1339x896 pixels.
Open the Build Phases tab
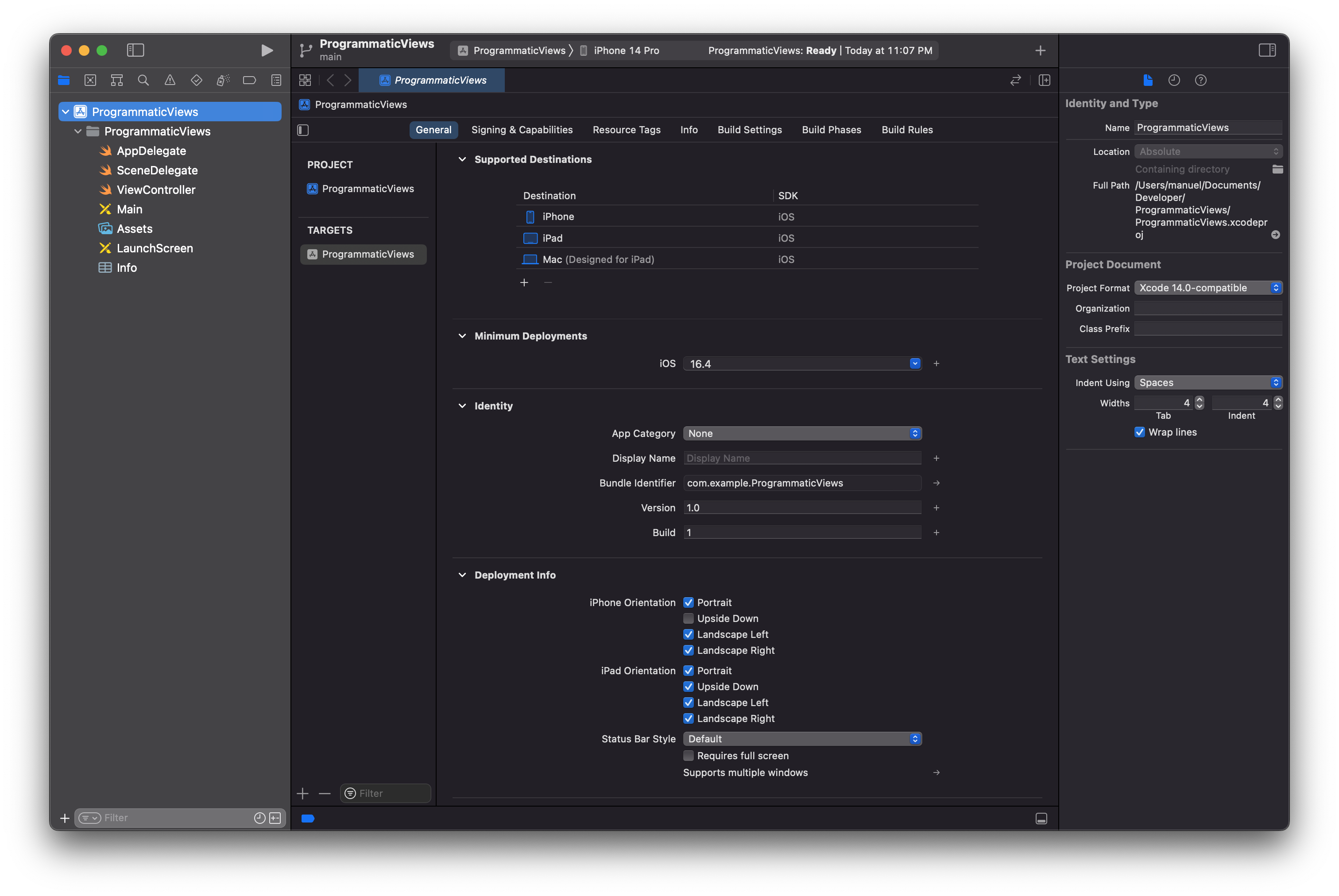click(832, 130)
